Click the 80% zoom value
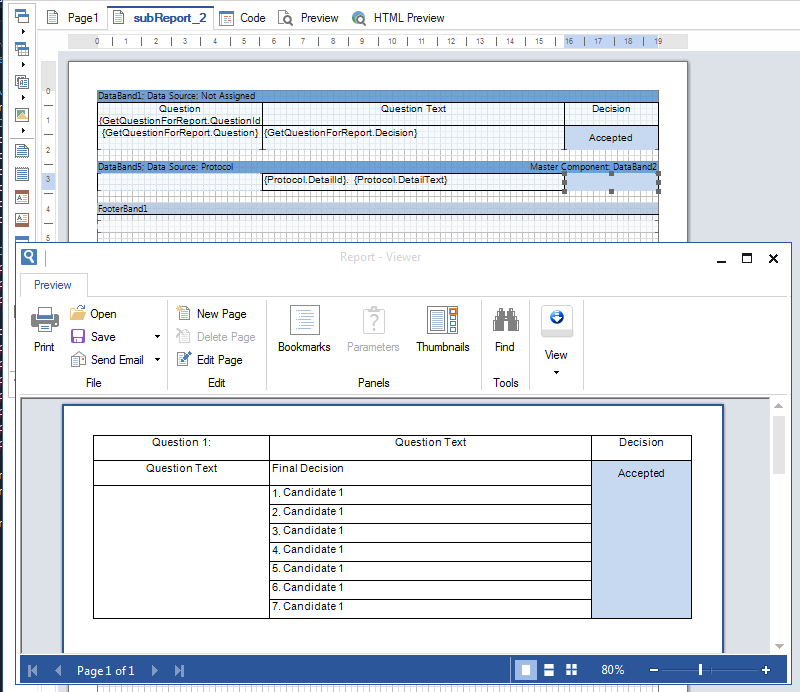800x692 pixels. [x=612, y=670]
